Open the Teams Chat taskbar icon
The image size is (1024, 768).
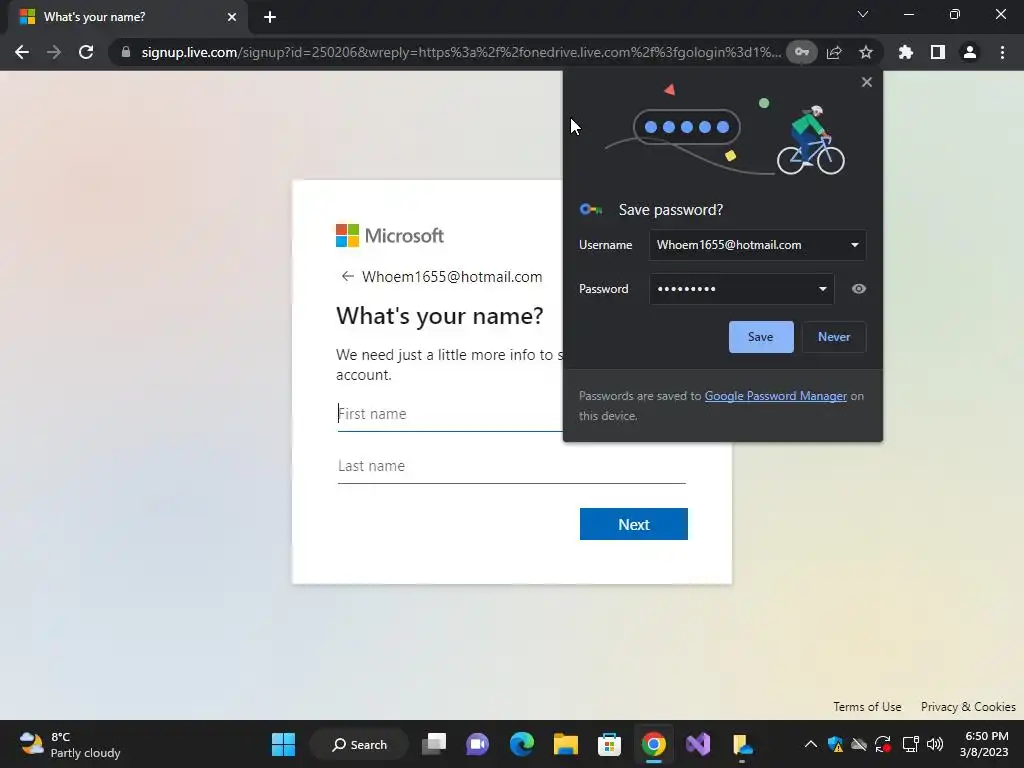click(x=477, y=744)
